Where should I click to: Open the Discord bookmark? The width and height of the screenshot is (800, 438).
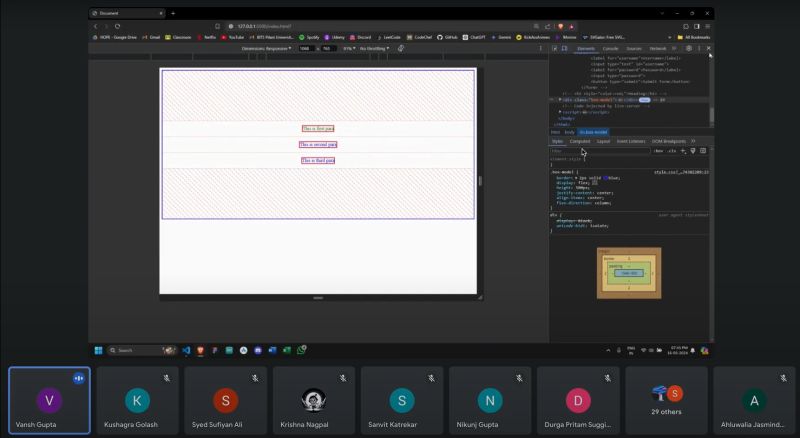click(361, 37)
